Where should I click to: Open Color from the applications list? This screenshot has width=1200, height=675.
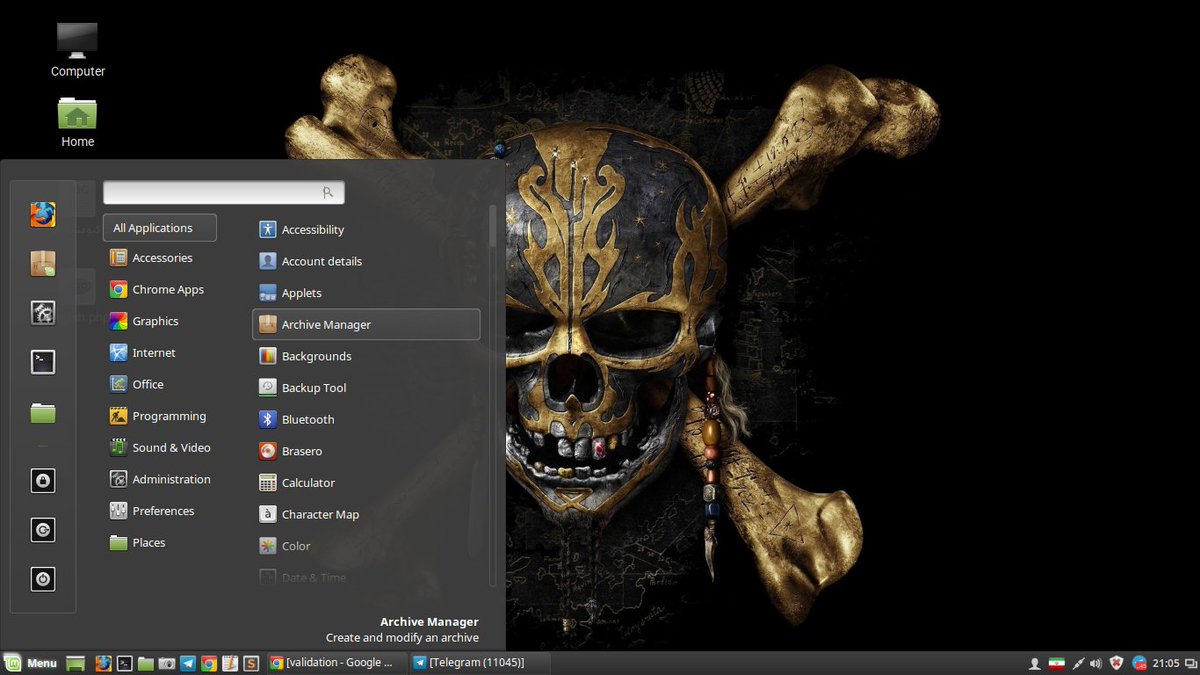coord(366,546)
